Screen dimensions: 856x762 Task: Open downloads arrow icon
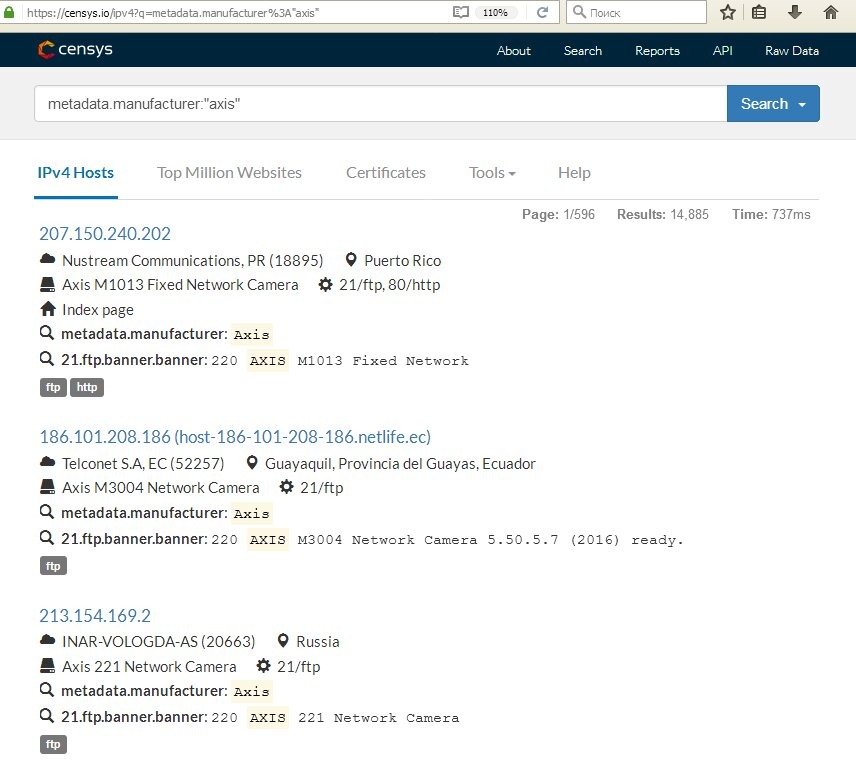[x=795, y=12]
